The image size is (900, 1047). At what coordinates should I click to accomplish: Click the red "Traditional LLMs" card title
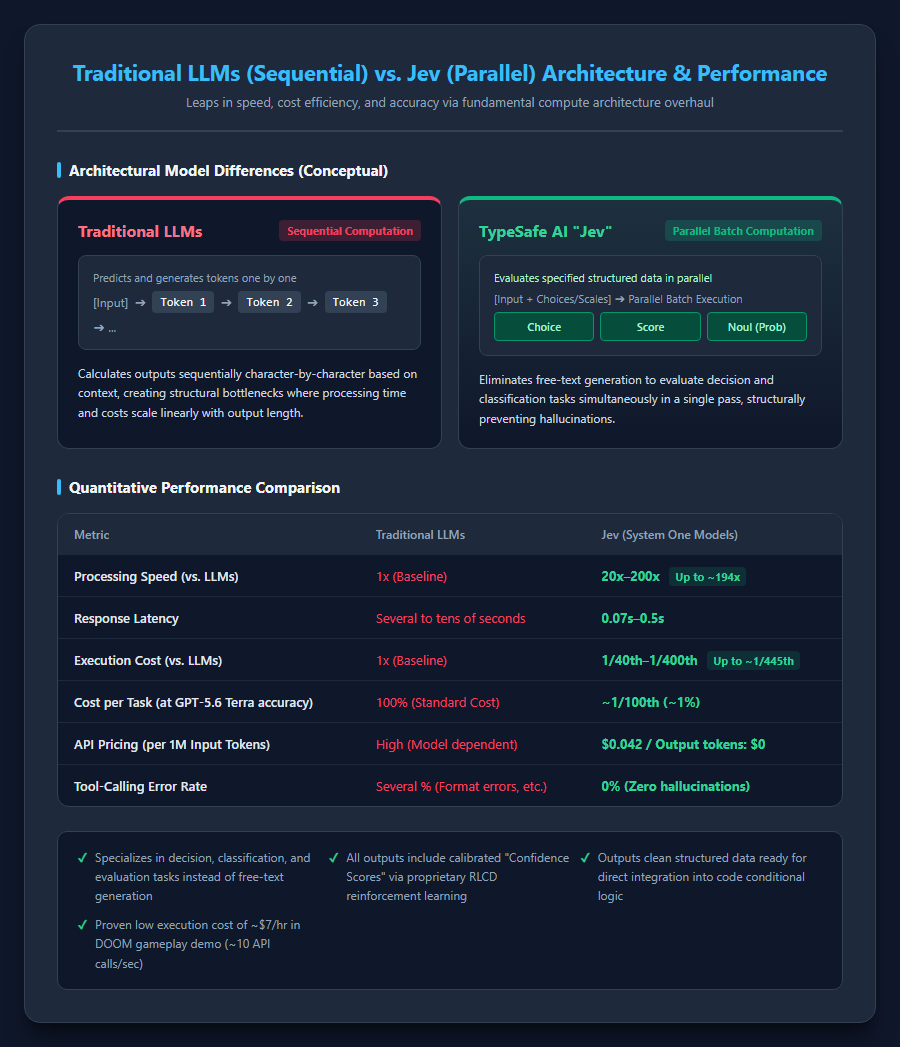[140, 232]
